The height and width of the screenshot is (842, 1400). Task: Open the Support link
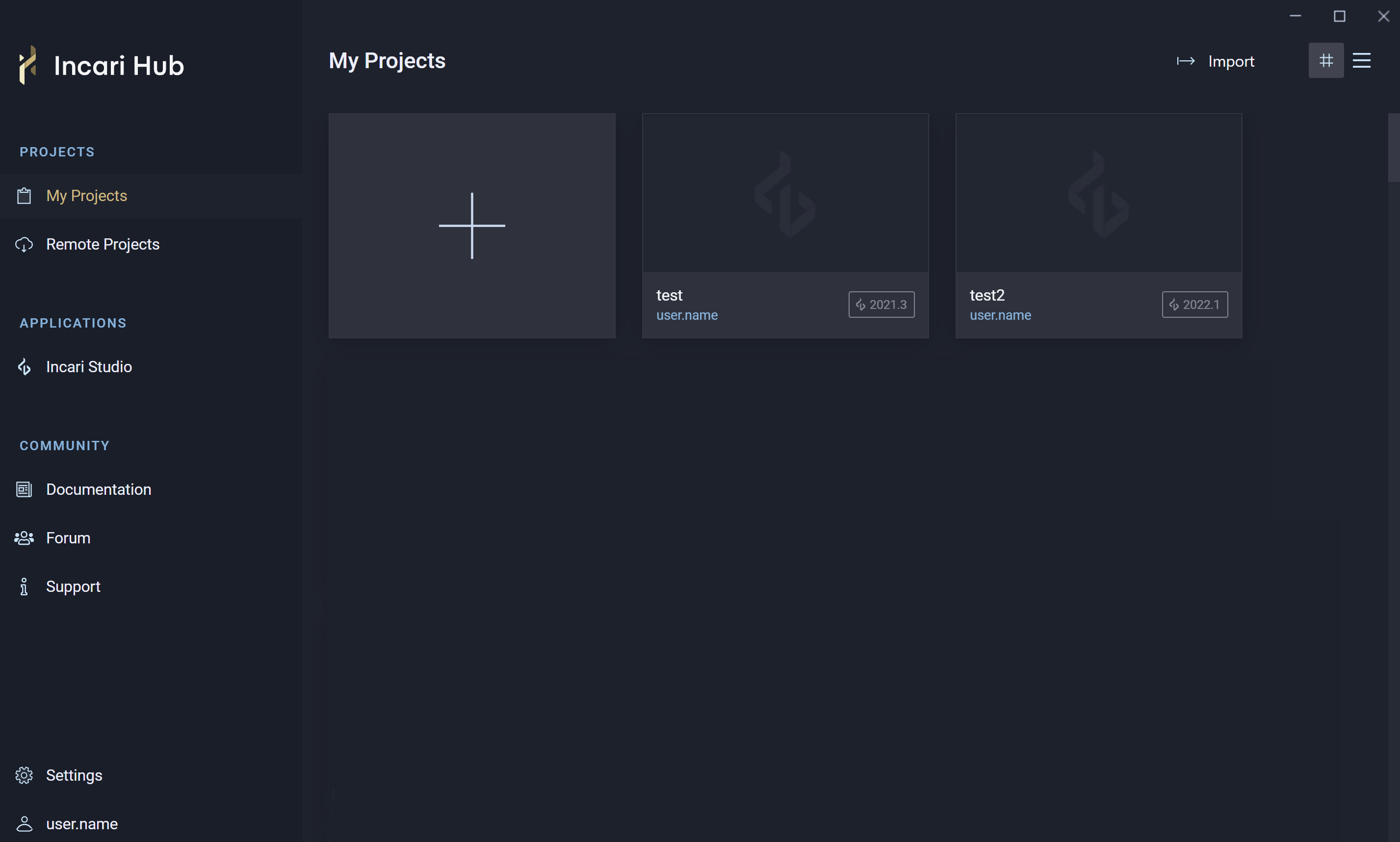coord(151,587)
